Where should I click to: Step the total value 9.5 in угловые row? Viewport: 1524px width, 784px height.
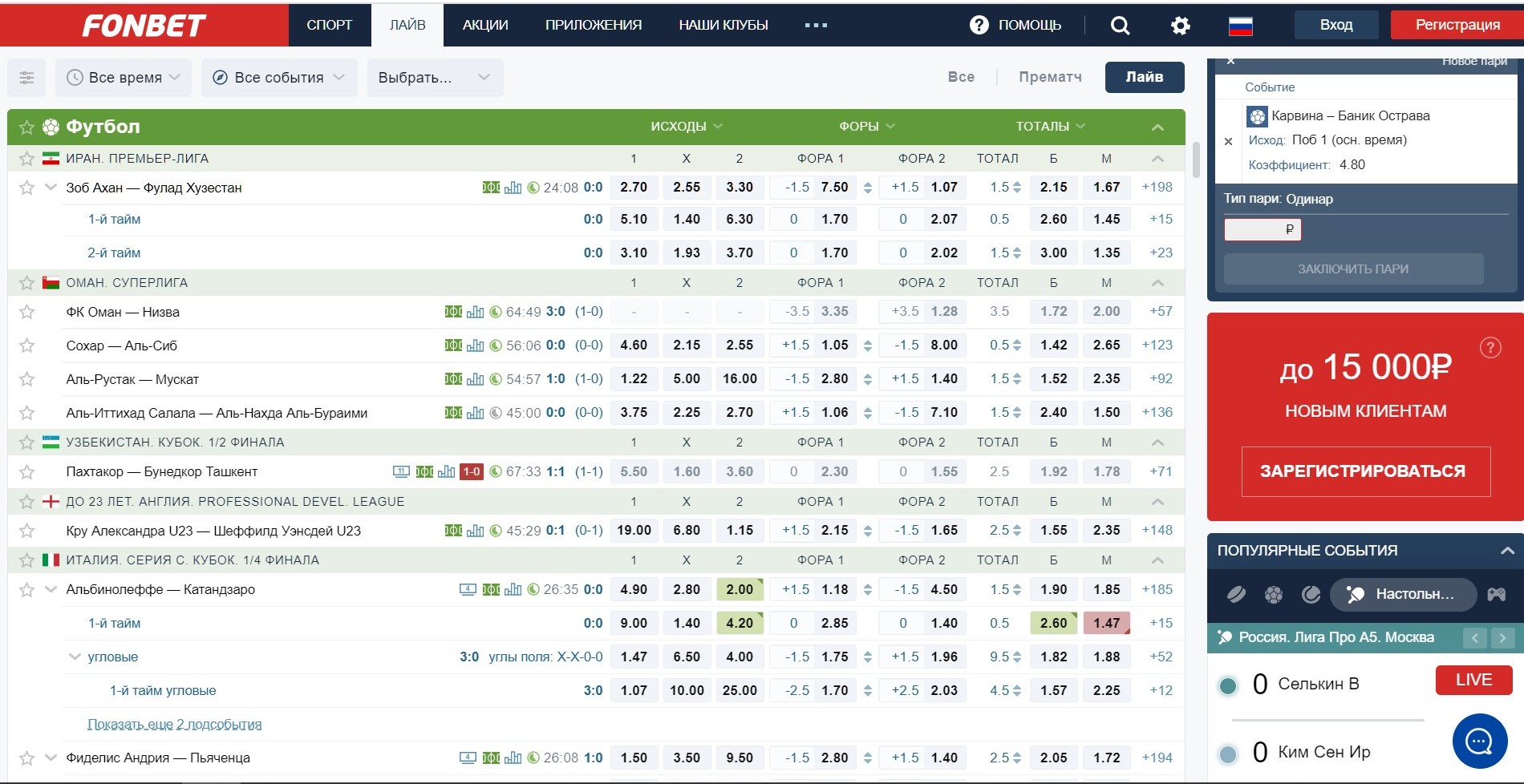point(1017,657)
